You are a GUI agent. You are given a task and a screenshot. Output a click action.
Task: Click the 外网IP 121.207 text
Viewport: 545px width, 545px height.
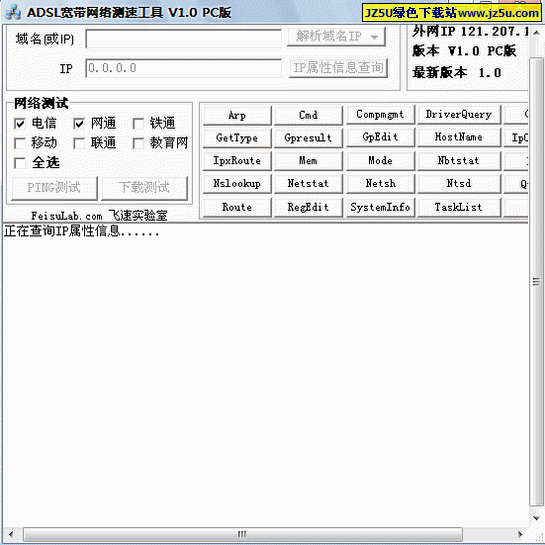(x=470, y=32)
